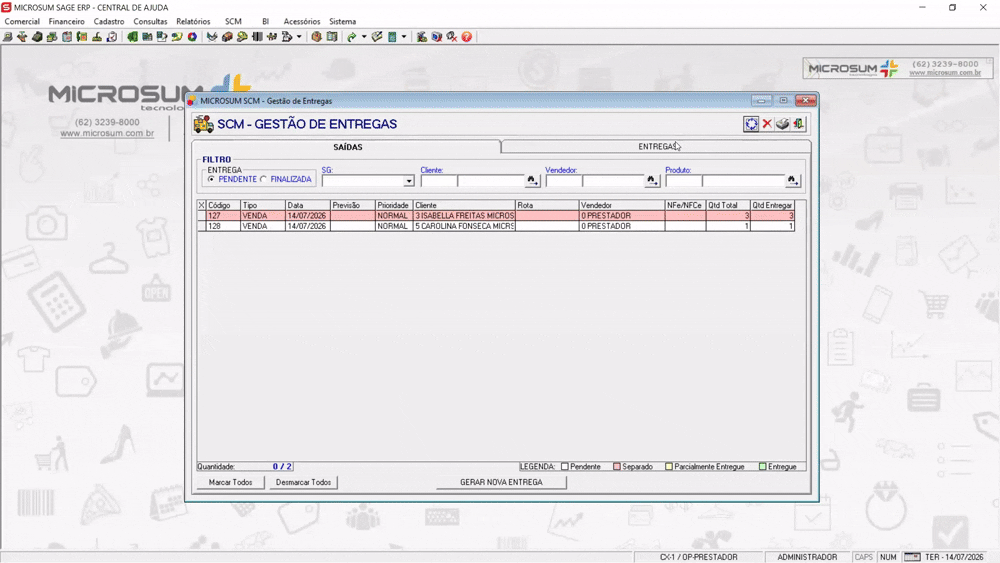Image resolution: width=1000 pixels, height=563 pixels.
Task: Open the Relatórios menu
Action: click(193, 22)
